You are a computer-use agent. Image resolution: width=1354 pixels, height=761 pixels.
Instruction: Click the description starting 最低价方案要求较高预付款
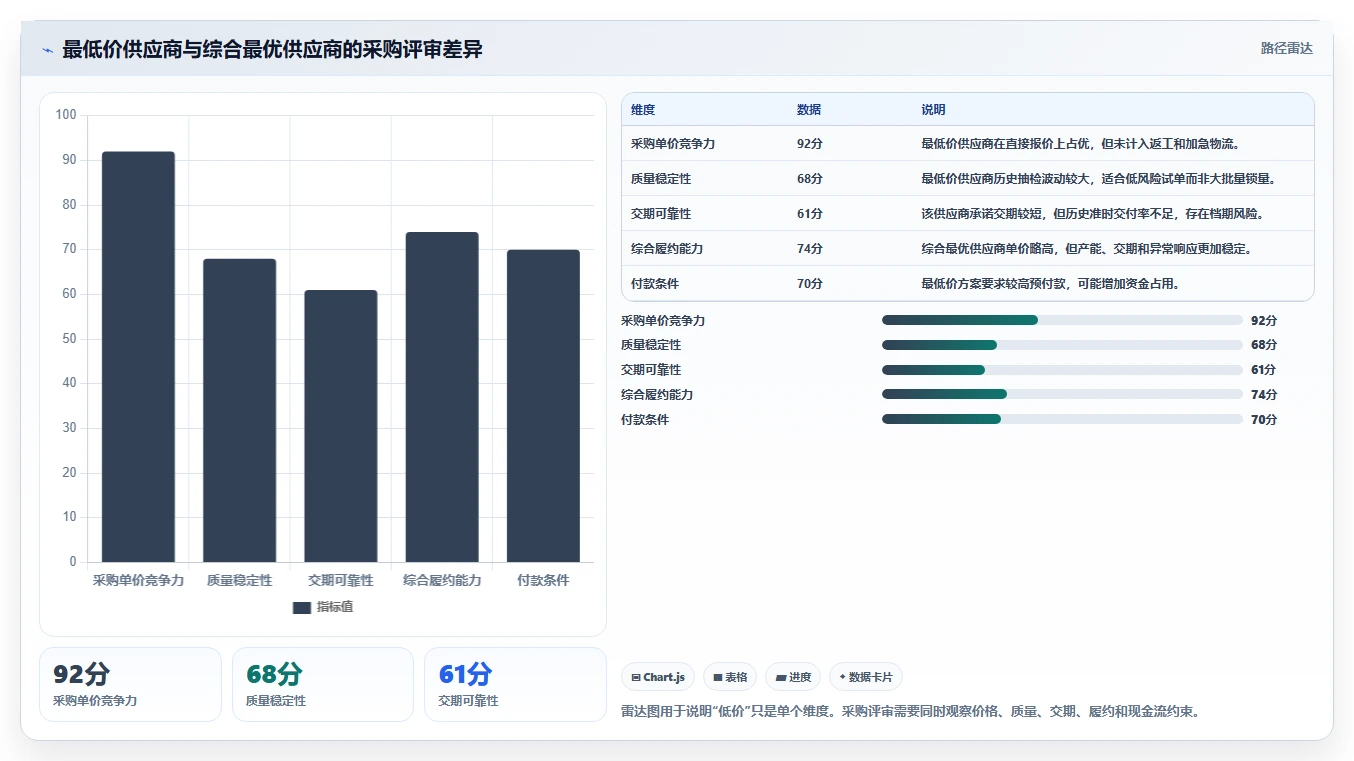click(1051, 284)
